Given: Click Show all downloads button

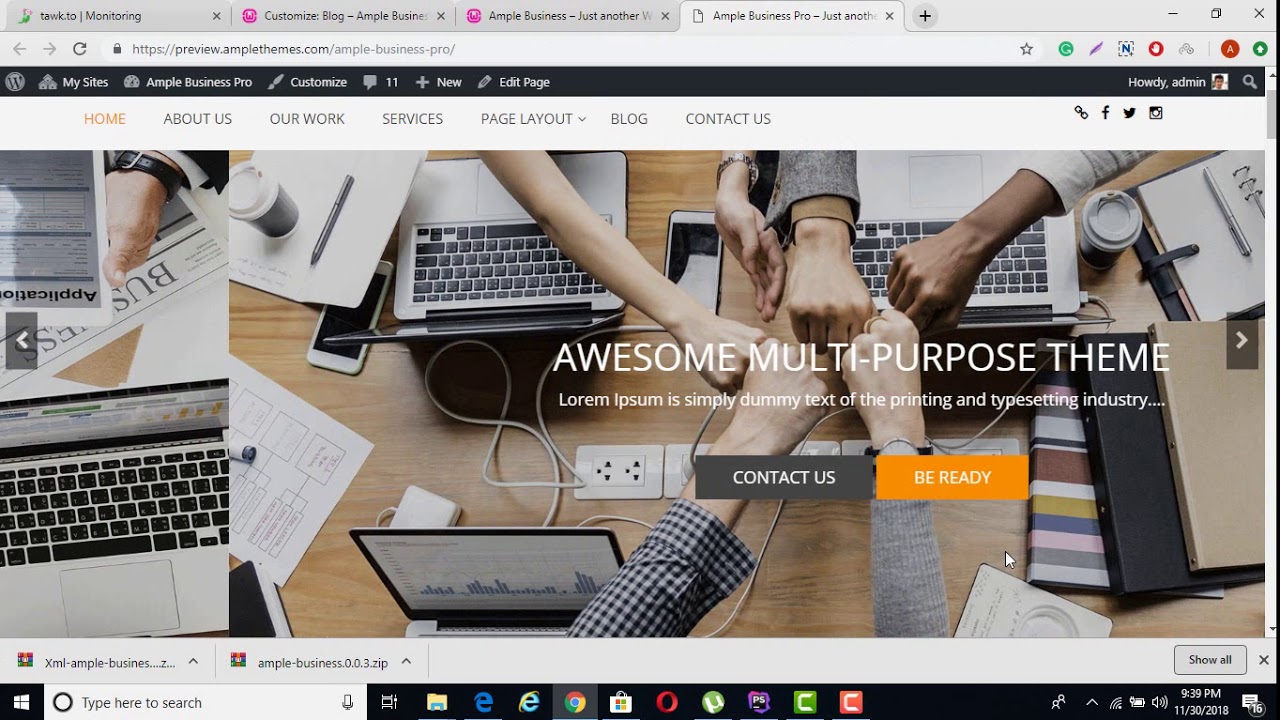Looking at the screenshot, I should tap(1210, 660).
